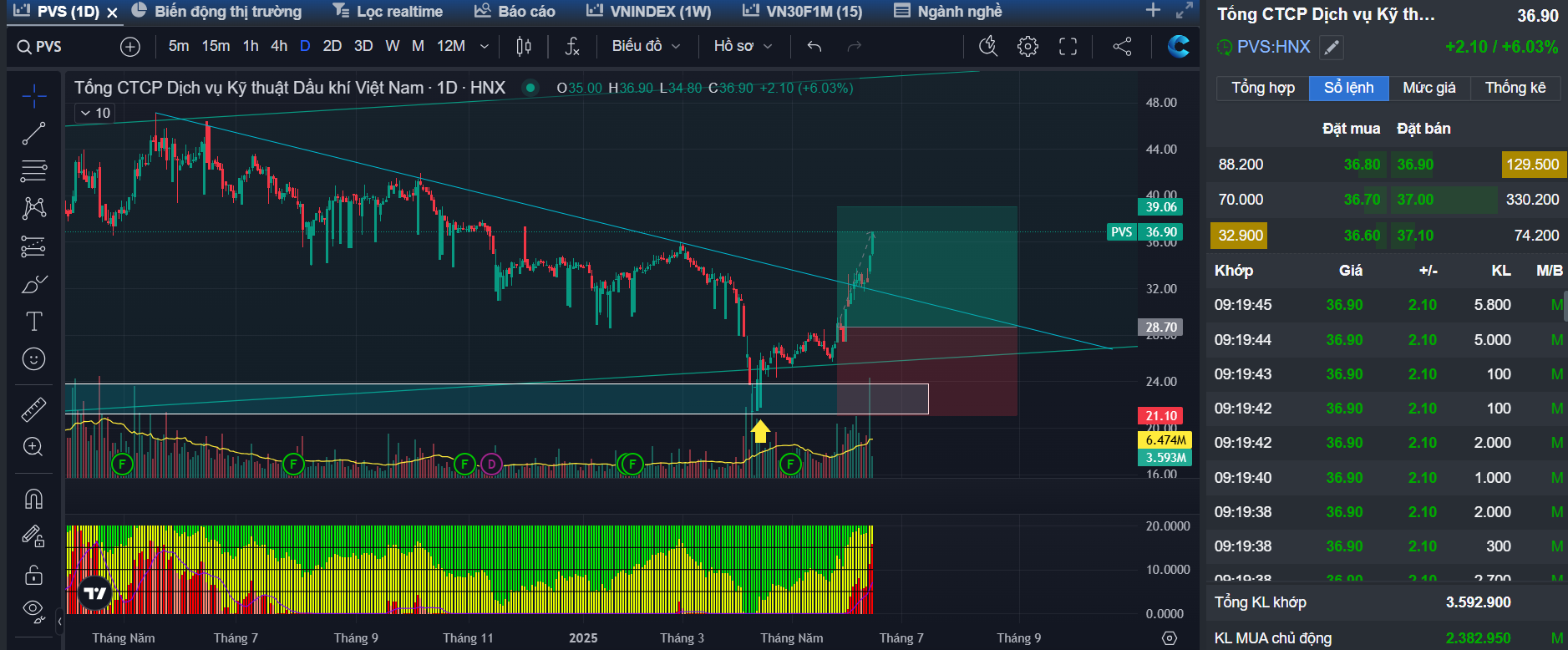Viewport: 1568px width, 650px height.
Task: Switch to the 4h timeframe
Action: 279,47
